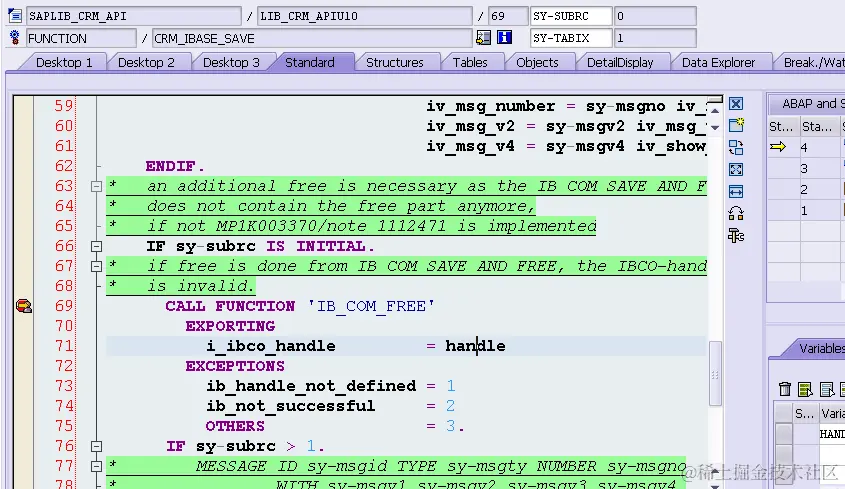Click the vertical scrollbar thumb of code editor
This screenshot has width=845, height=489.
point(715,373)
